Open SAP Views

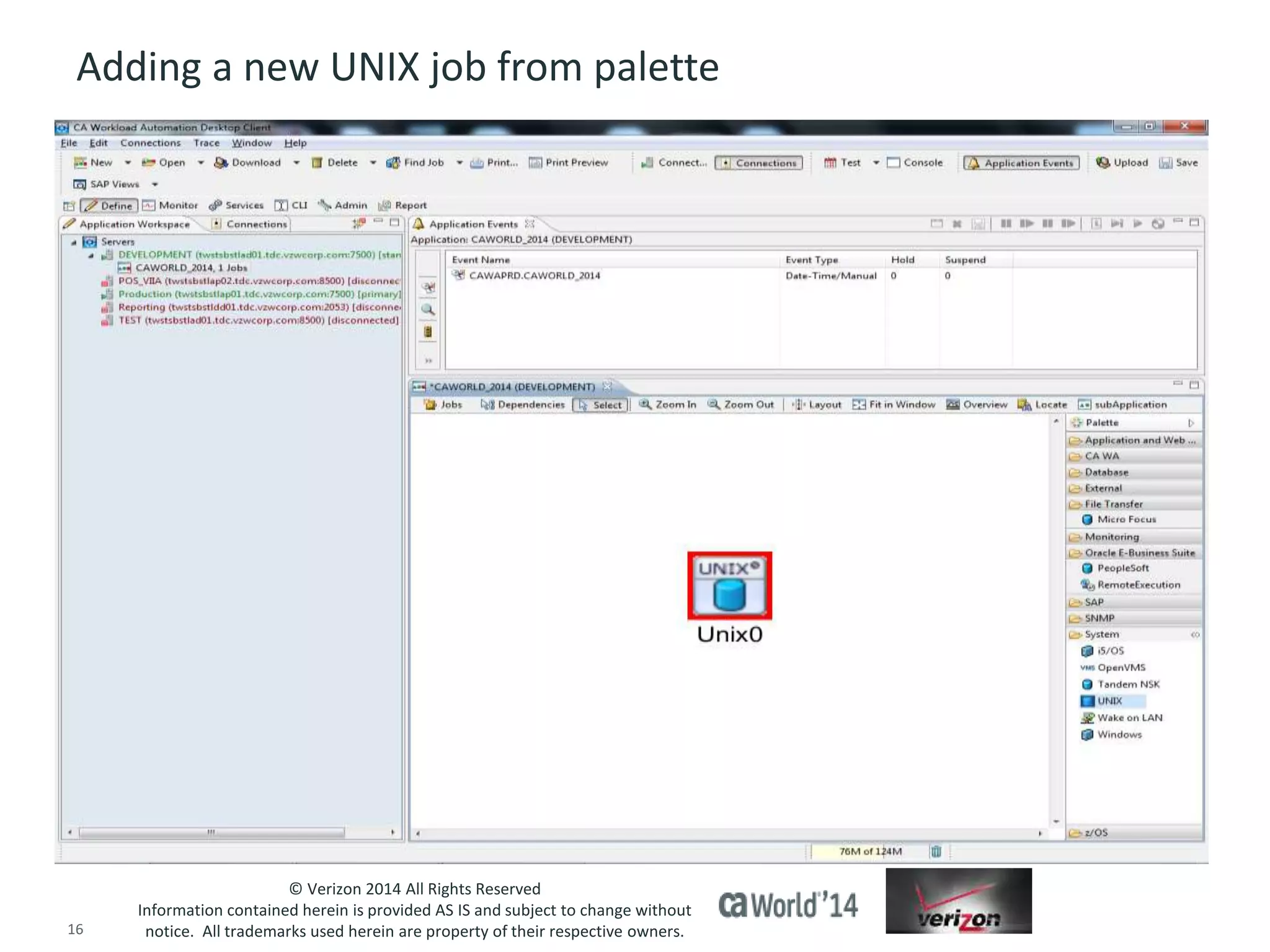[x=106, y=184]
